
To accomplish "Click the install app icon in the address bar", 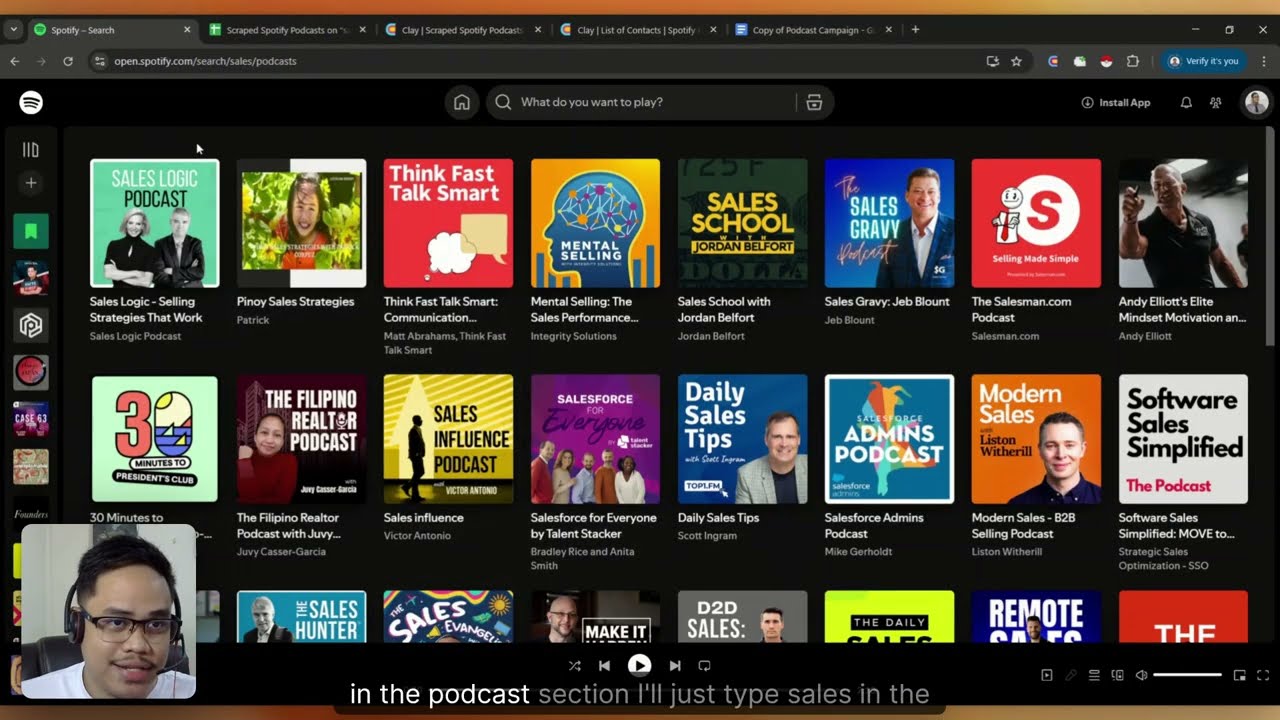I will tap(992, 61).
